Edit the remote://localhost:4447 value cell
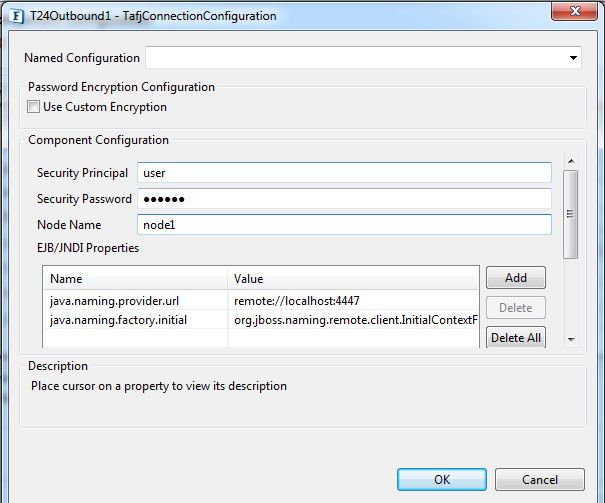The image size is (605, 503). (x=353, y=300)
